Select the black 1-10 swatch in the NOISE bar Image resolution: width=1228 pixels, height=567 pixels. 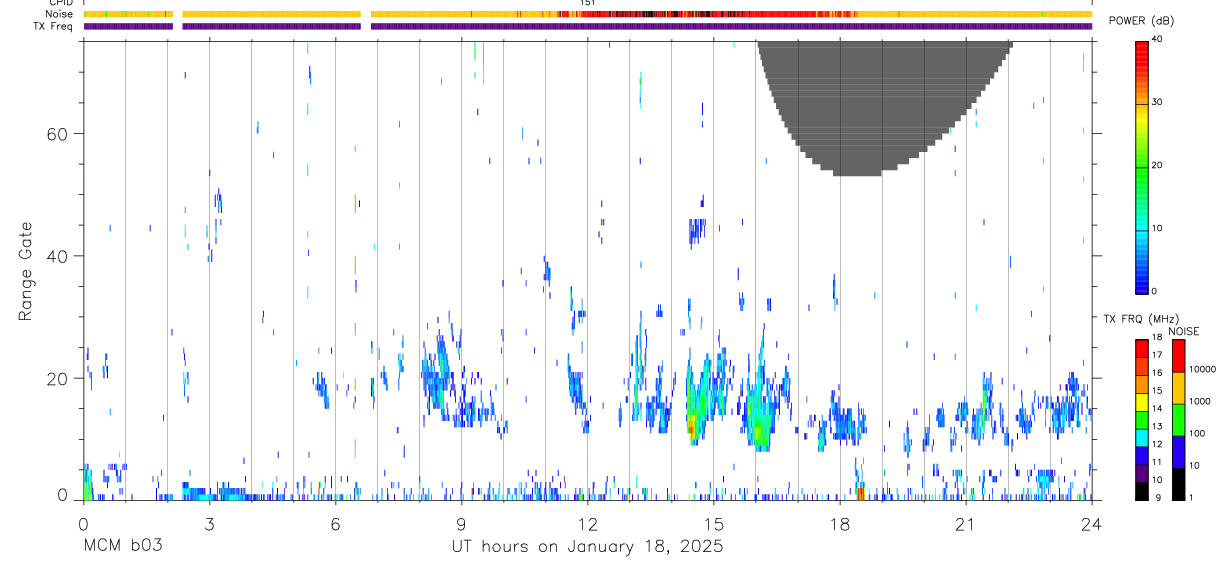(x=1178, y=484)
